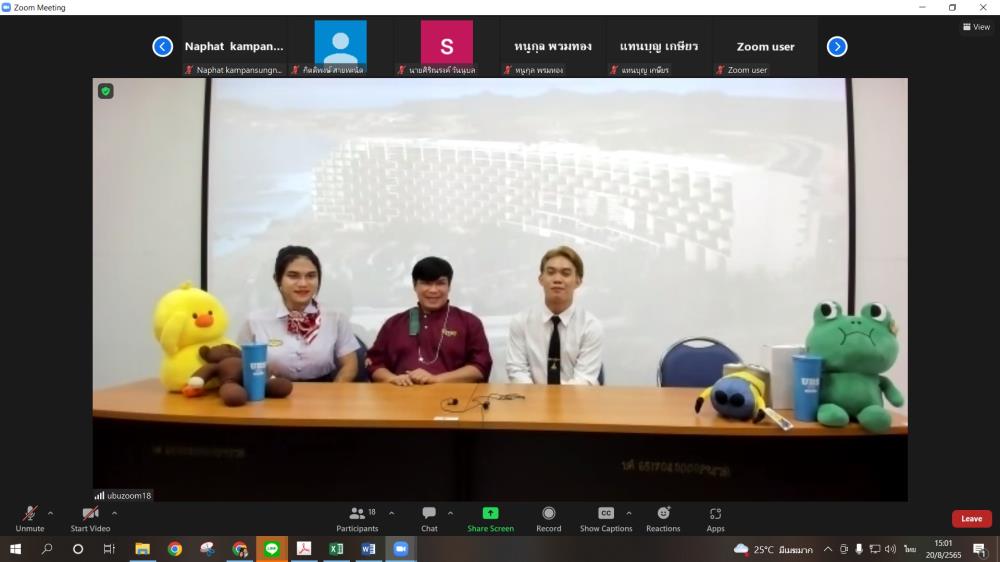The height and width of the screenshot is (562, 1000).
Task: Leave the meeting with red button
Action: click(x=971, y=519)
